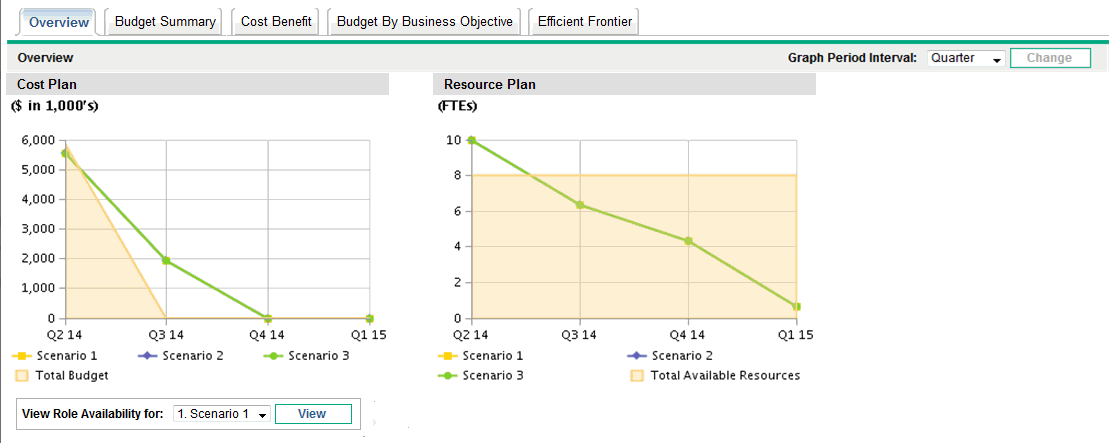1112x443 pixels.
Task: Open the View Role Availability scenario dropdown
Action: tap(220, 414)
